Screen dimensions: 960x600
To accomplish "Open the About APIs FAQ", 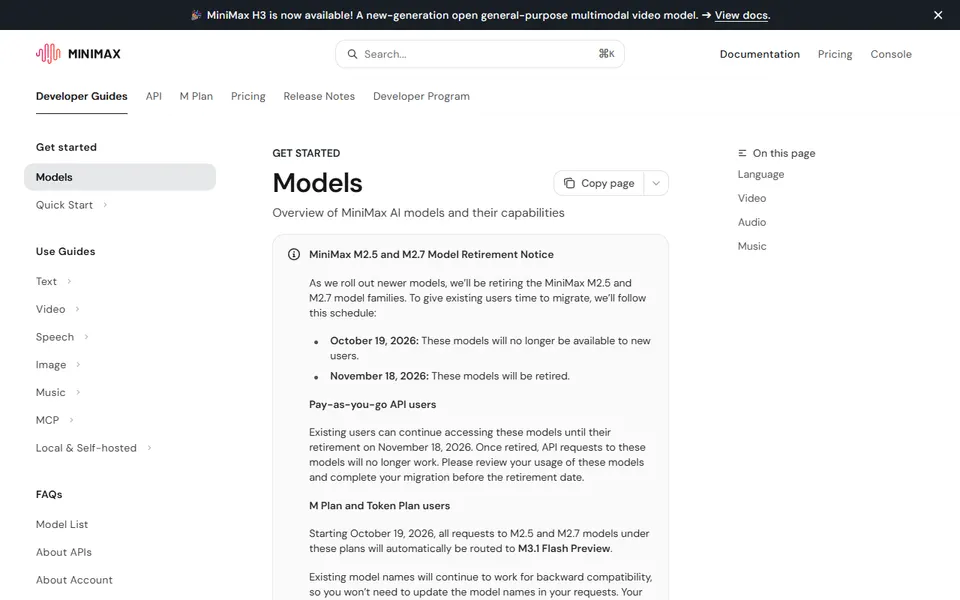I will 64,552.
